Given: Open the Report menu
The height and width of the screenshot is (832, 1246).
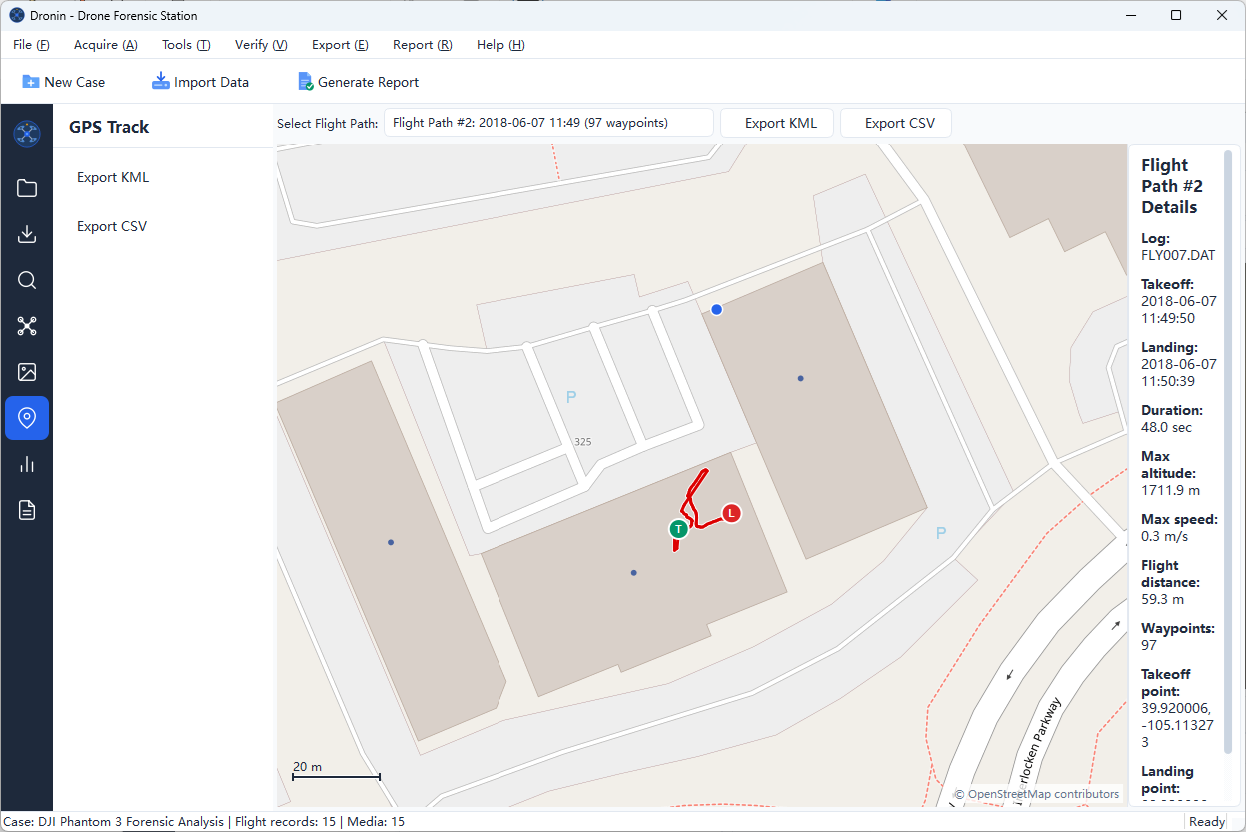Looking at the screenshot, I should 422,45.
